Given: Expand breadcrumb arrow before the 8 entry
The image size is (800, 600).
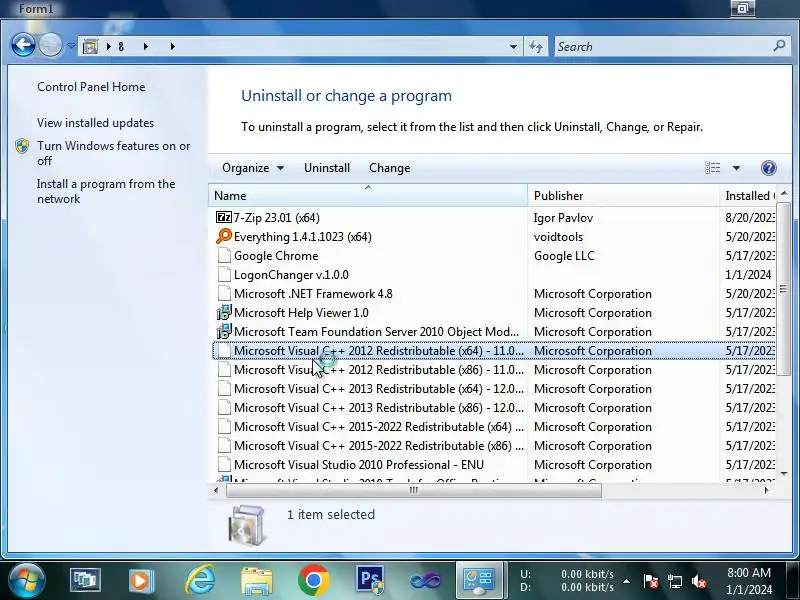Looking at the screenshot, I should 109,46.
